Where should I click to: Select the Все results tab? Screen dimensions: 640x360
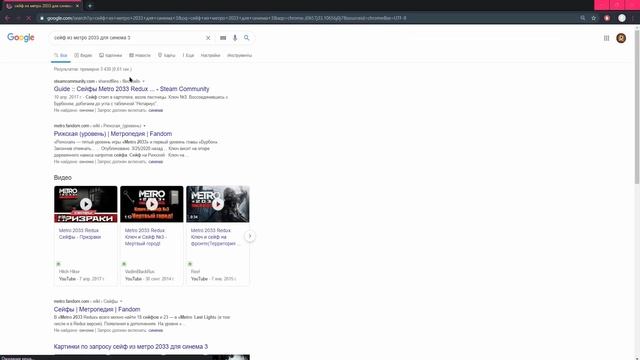point(61,55)
